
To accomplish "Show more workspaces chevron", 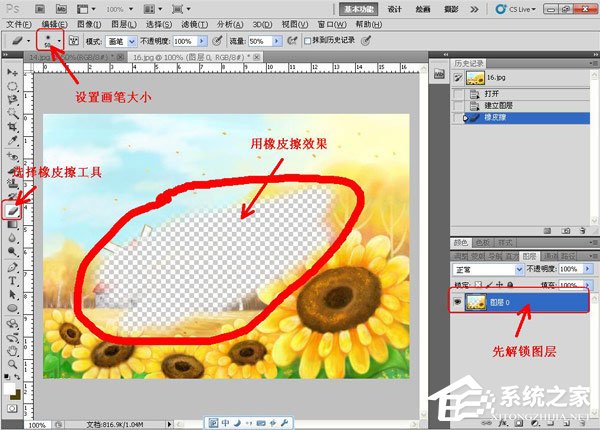I will click(x=474, y=9).
